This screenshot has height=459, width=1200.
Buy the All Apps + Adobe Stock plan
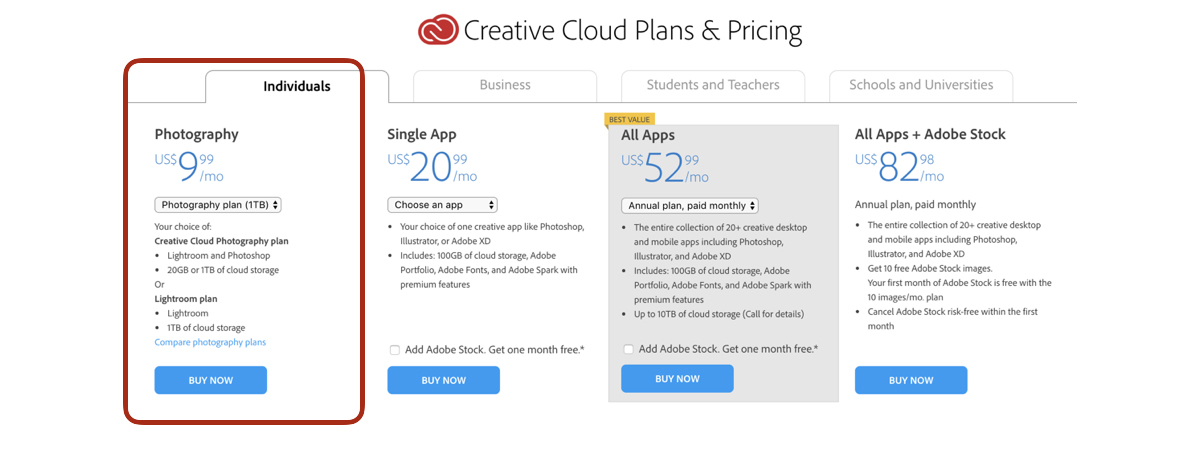coord(911,380)
